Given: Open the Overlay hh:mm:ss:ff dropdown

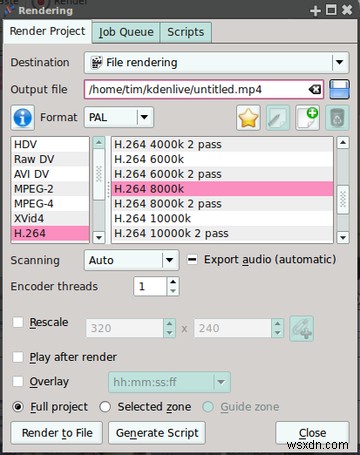Looking at the screenshot, I should click(x=169, y=382).
